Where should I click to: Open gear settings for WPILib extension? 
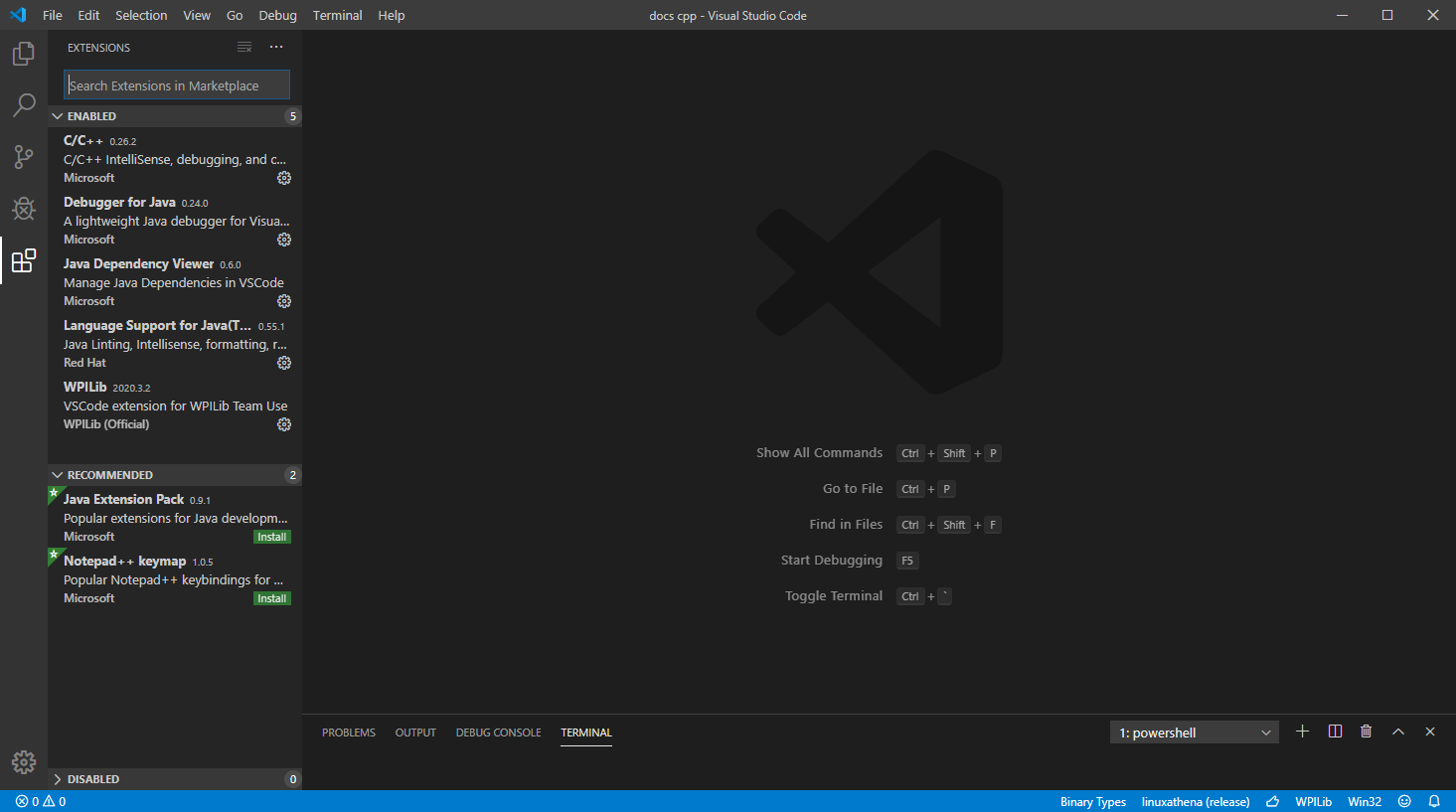[284, 424]
